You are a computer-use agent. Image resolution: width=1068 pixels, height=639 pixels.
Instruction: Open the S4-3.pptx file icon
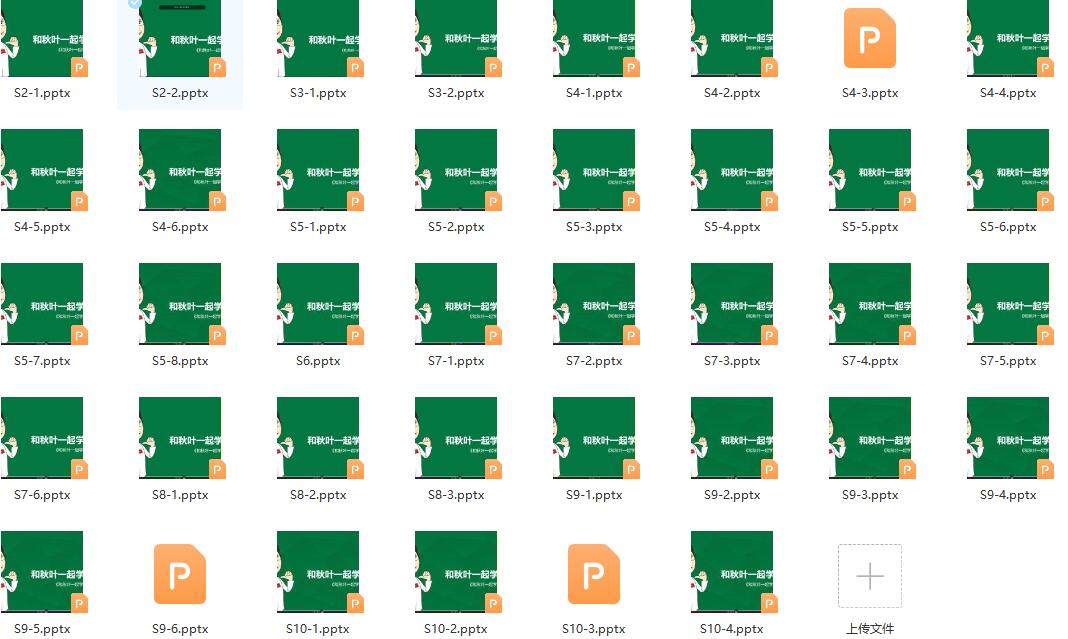[869, 38]
